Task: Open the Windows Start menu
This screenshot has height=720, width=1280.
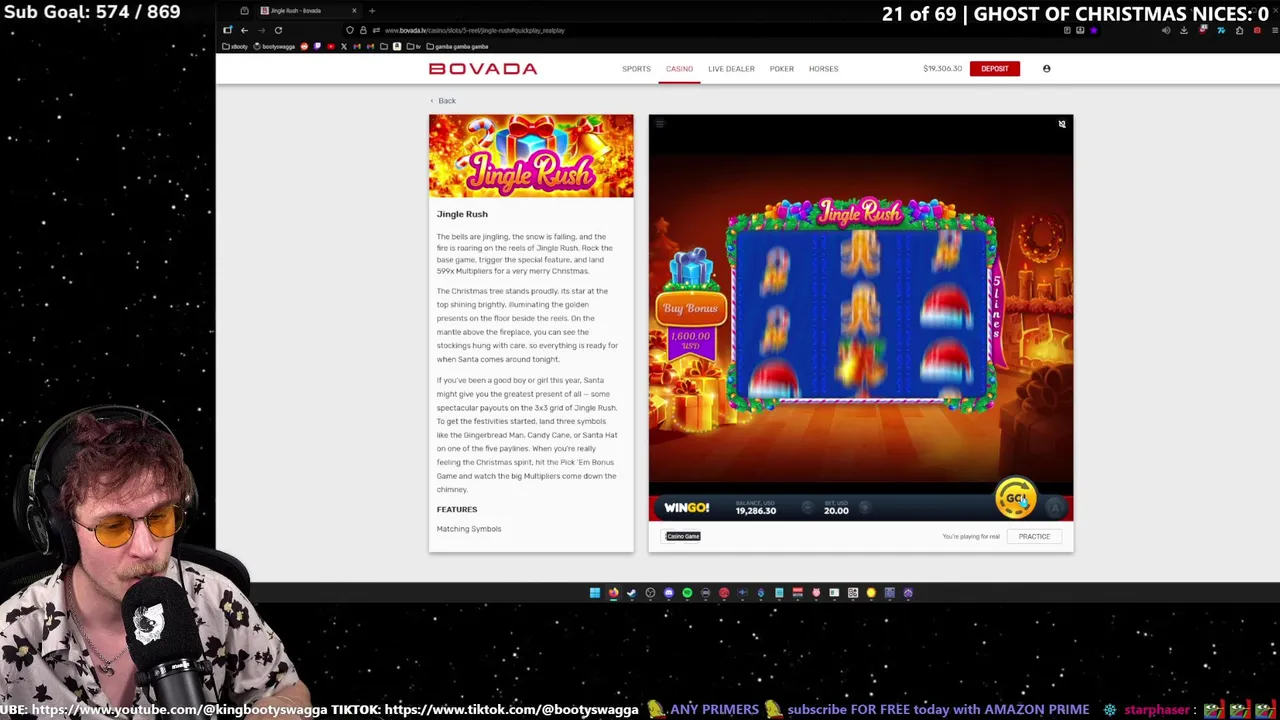Action: pyautogui.click(x=594, y=593)
